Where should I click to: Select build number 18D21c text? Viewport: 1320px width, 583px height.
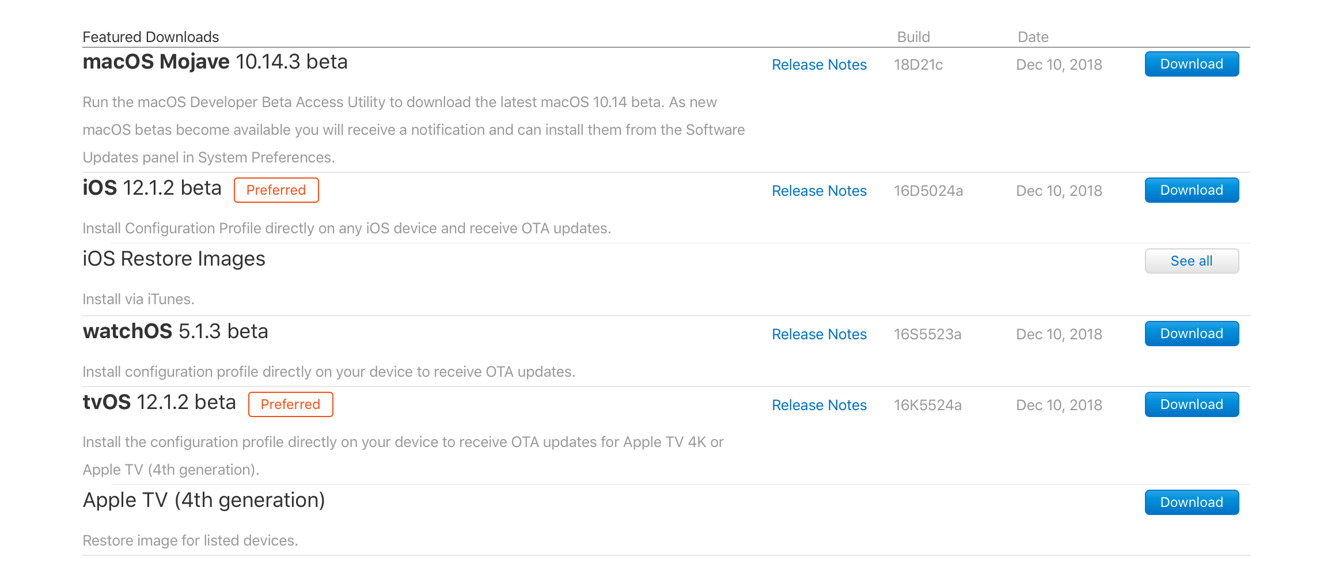[918, 65]
